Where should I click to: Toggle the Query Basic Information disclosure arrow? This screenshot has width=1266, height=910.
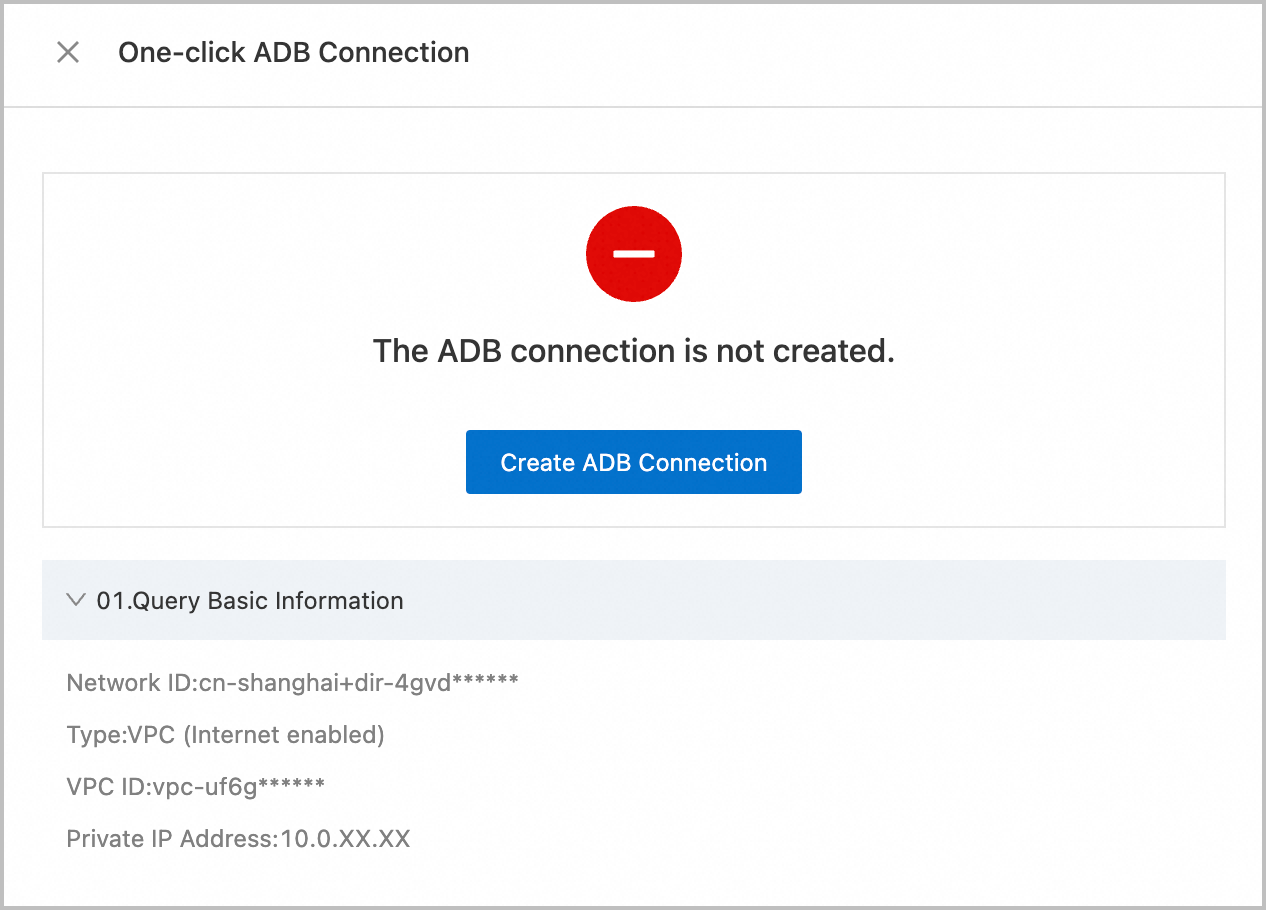point(75,600)
